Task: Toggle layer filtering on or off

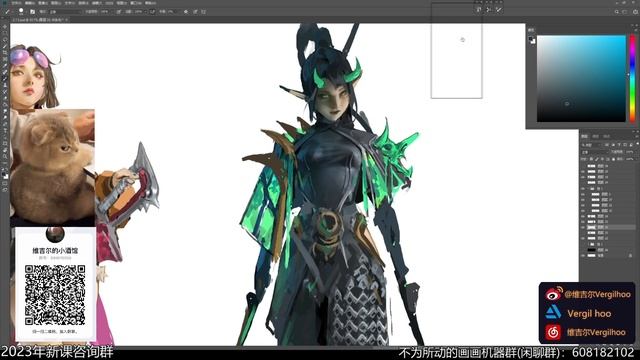Action: click(x=637, y=144)
